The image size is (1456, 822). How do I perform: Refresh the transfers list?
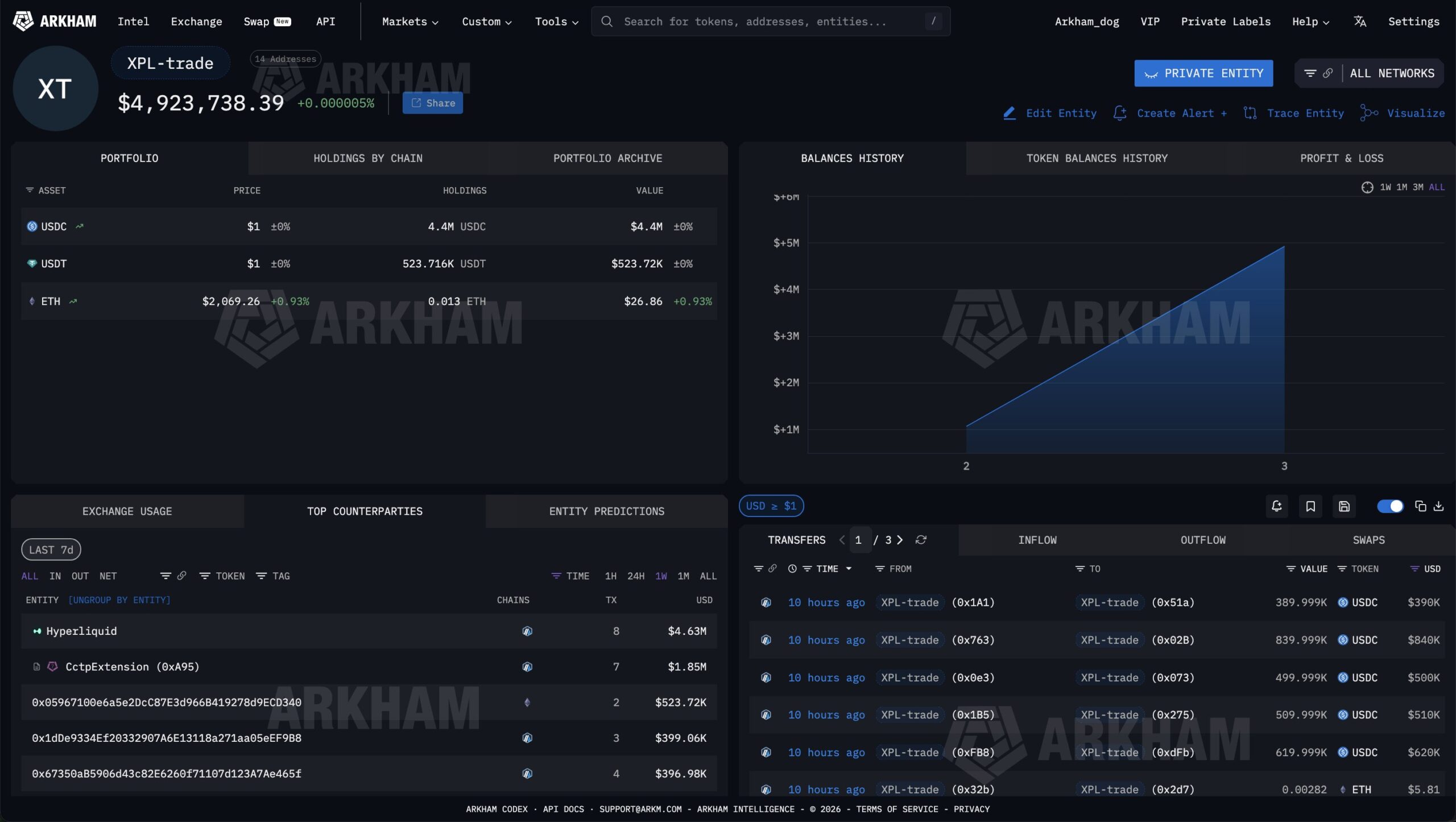922,540
